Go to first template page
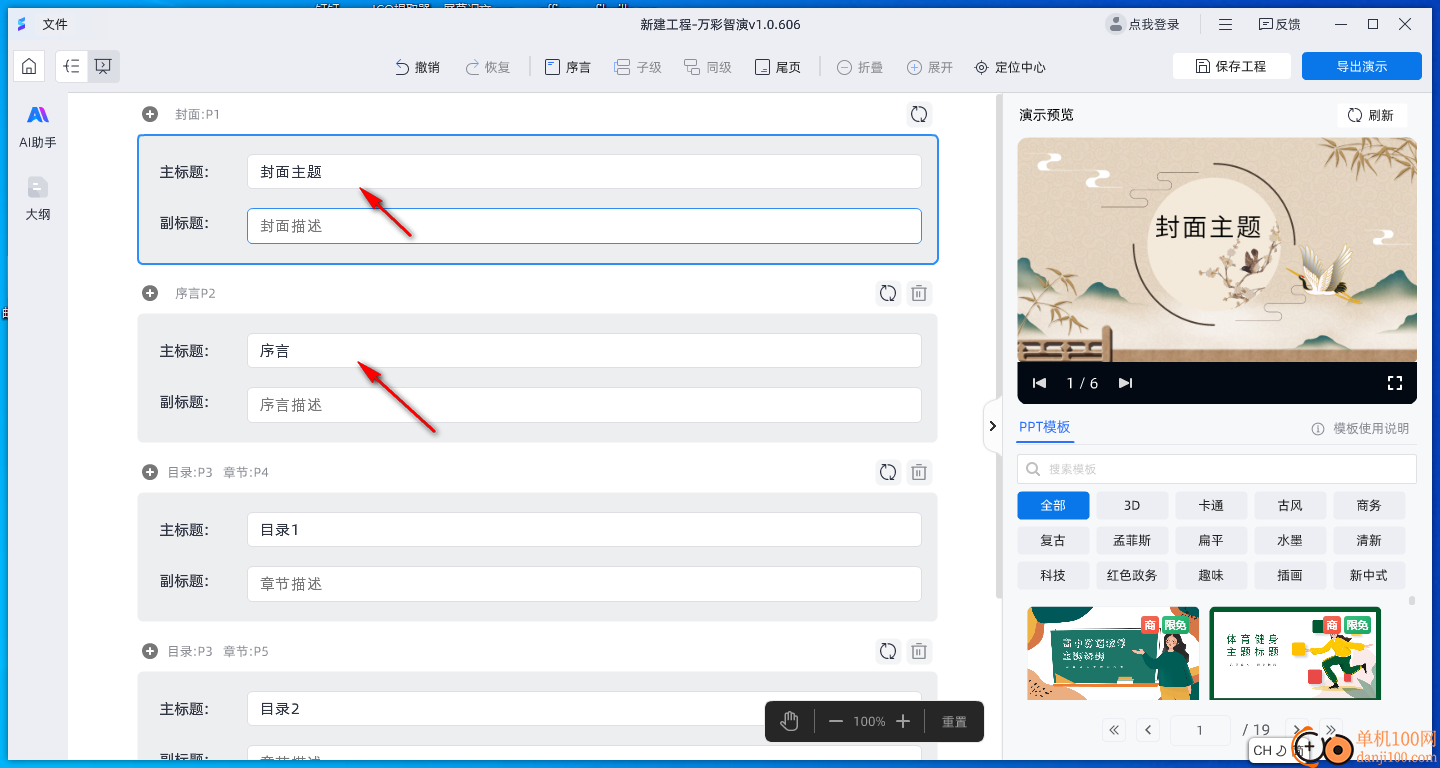1440x768 pixels. pos(1116,730)
